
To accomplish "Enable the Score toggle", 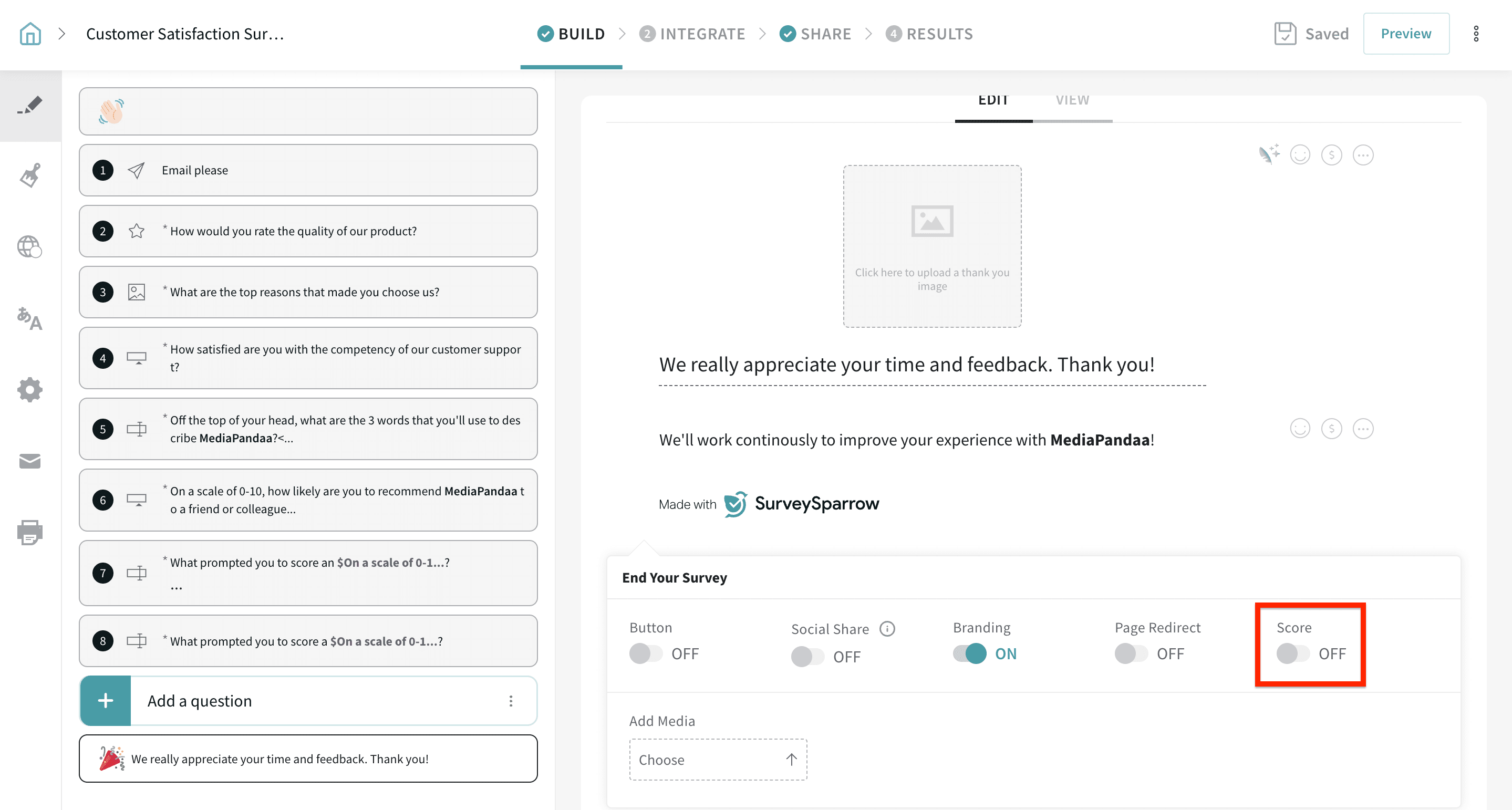I will [x=1292, y=653].
